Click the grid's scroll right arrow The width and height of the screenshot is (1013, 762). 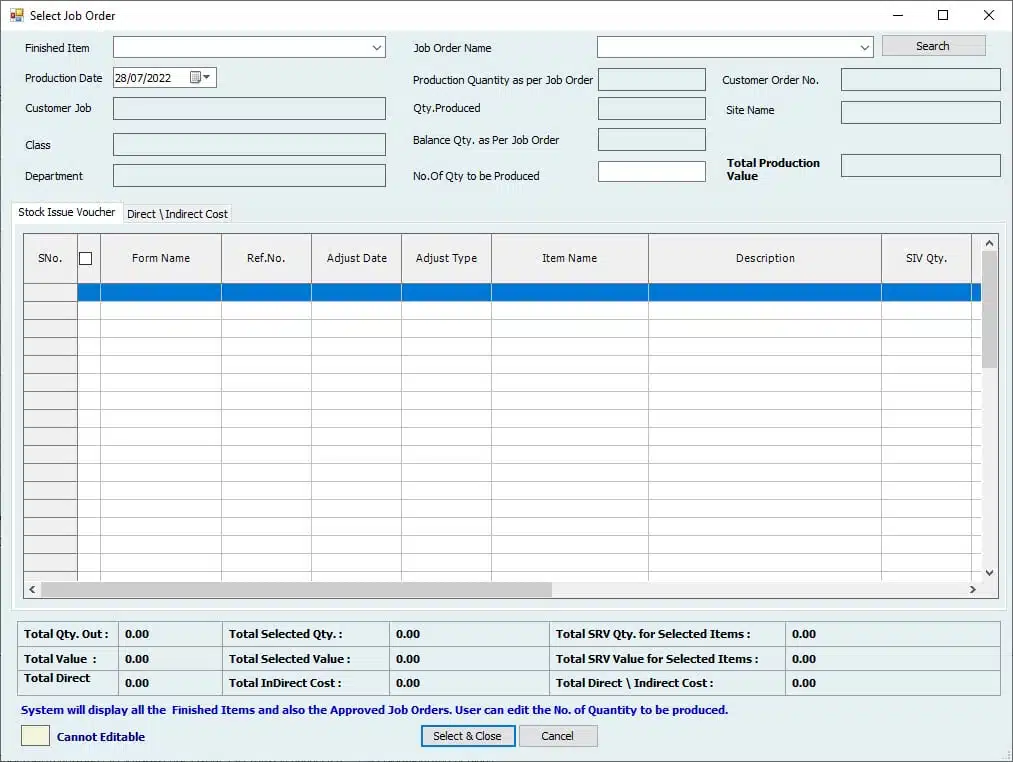point(973,589)
